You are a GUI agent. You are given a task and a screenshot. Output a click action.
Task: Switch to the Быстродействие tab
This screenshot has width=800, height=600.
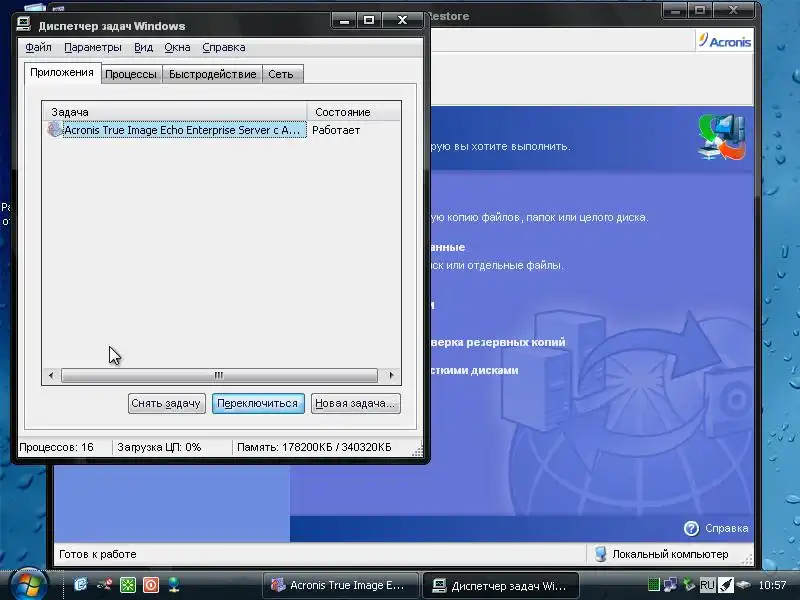pos(212,74)
